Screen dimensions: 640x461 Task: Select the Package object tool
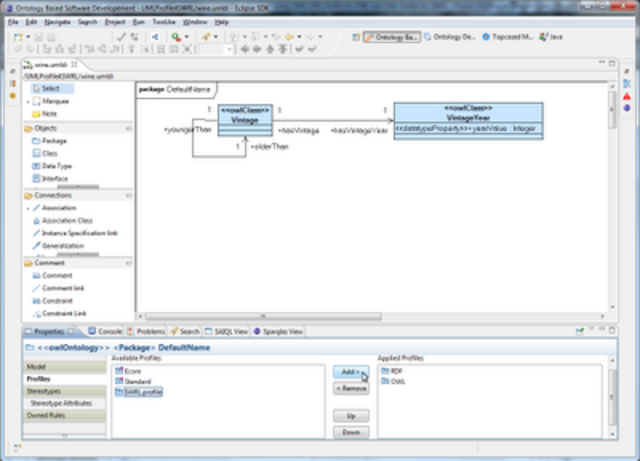click(50, 141)
